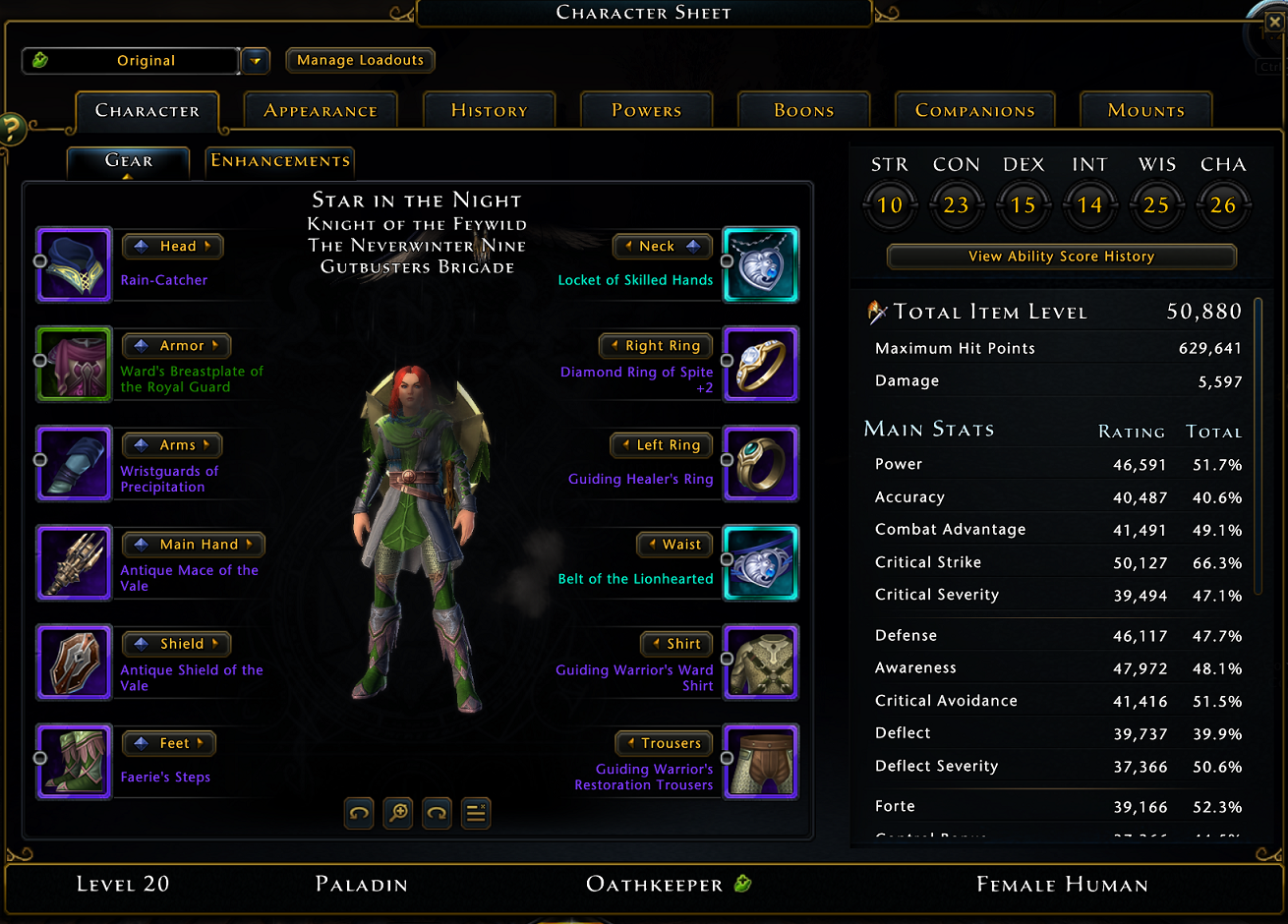Expand the Trousers slot arrow button
The image size is (1288, 924).
[x=663, y=743]
